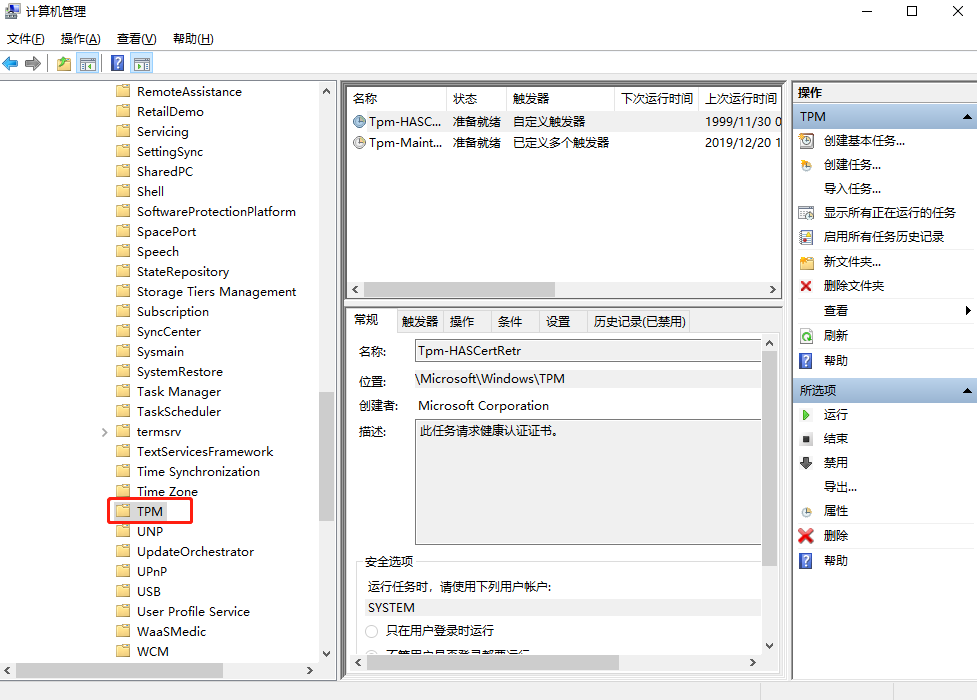The image size is (977, 700).
Task: Select the 只在用户登录时运行 radio button
Action: coord(372,631)
